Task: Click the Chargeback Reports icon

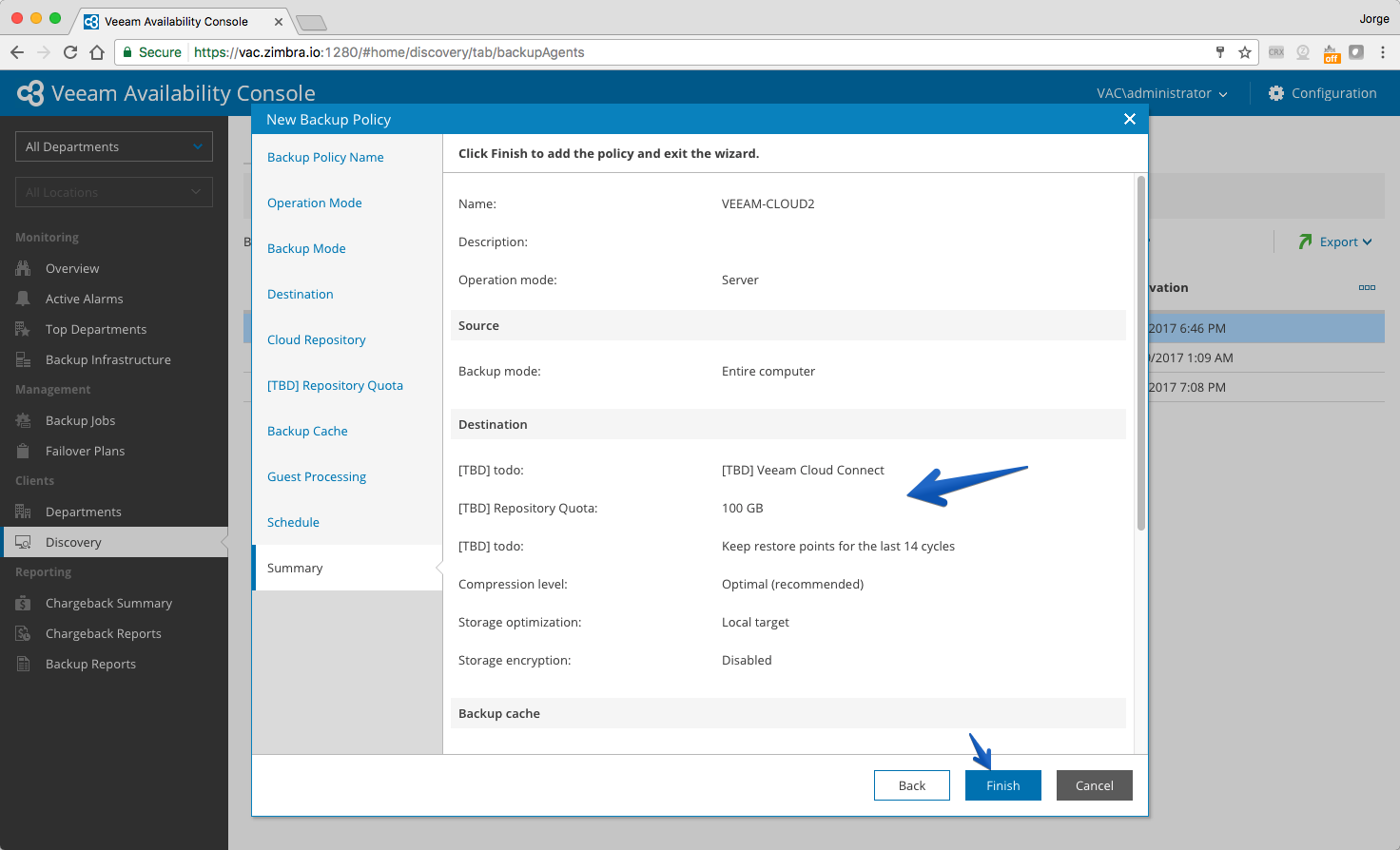Action: [x=23, y=633]
